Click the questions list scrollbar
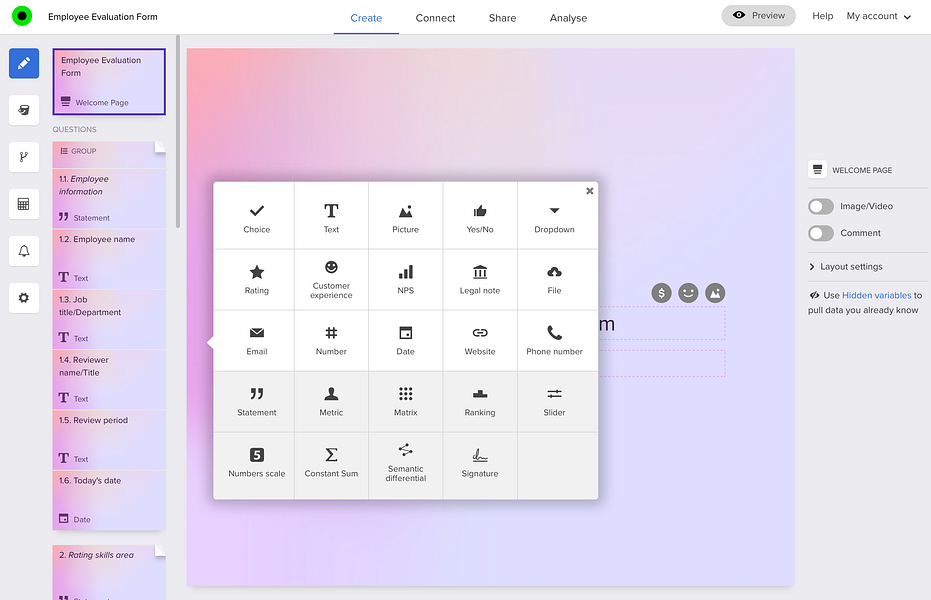This screenshot has height=600, width=931. tap(178, 132)
